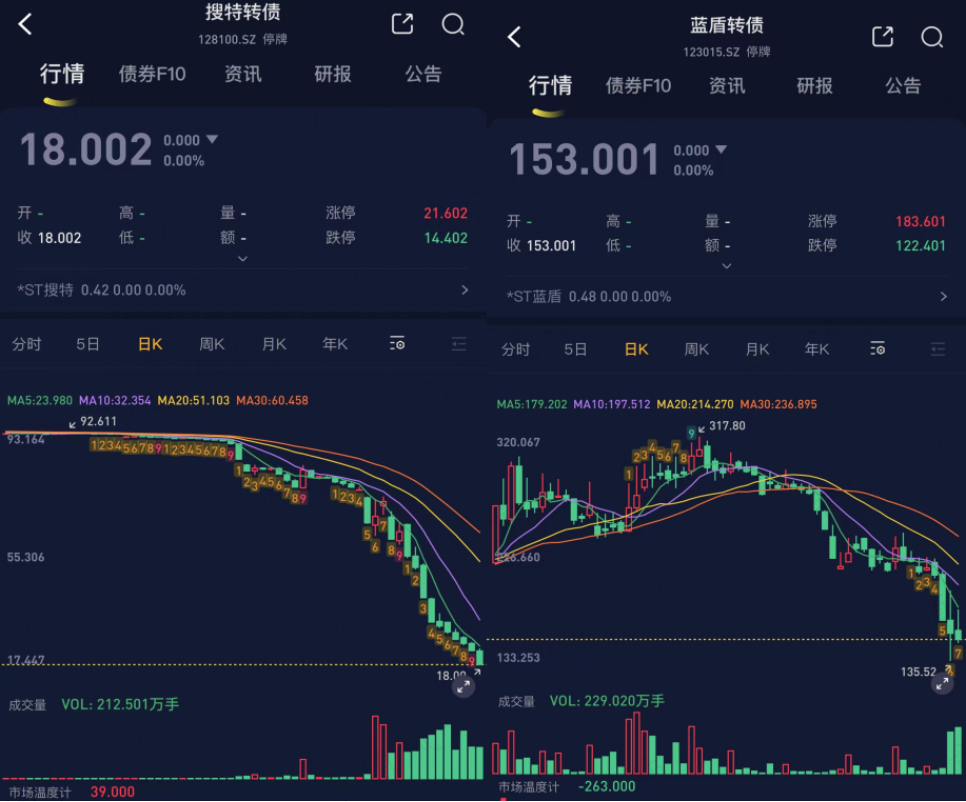Open 公告 tab for 蓝盾转债
The height and width of the screenshot is (802, 966).
(903, 86)
